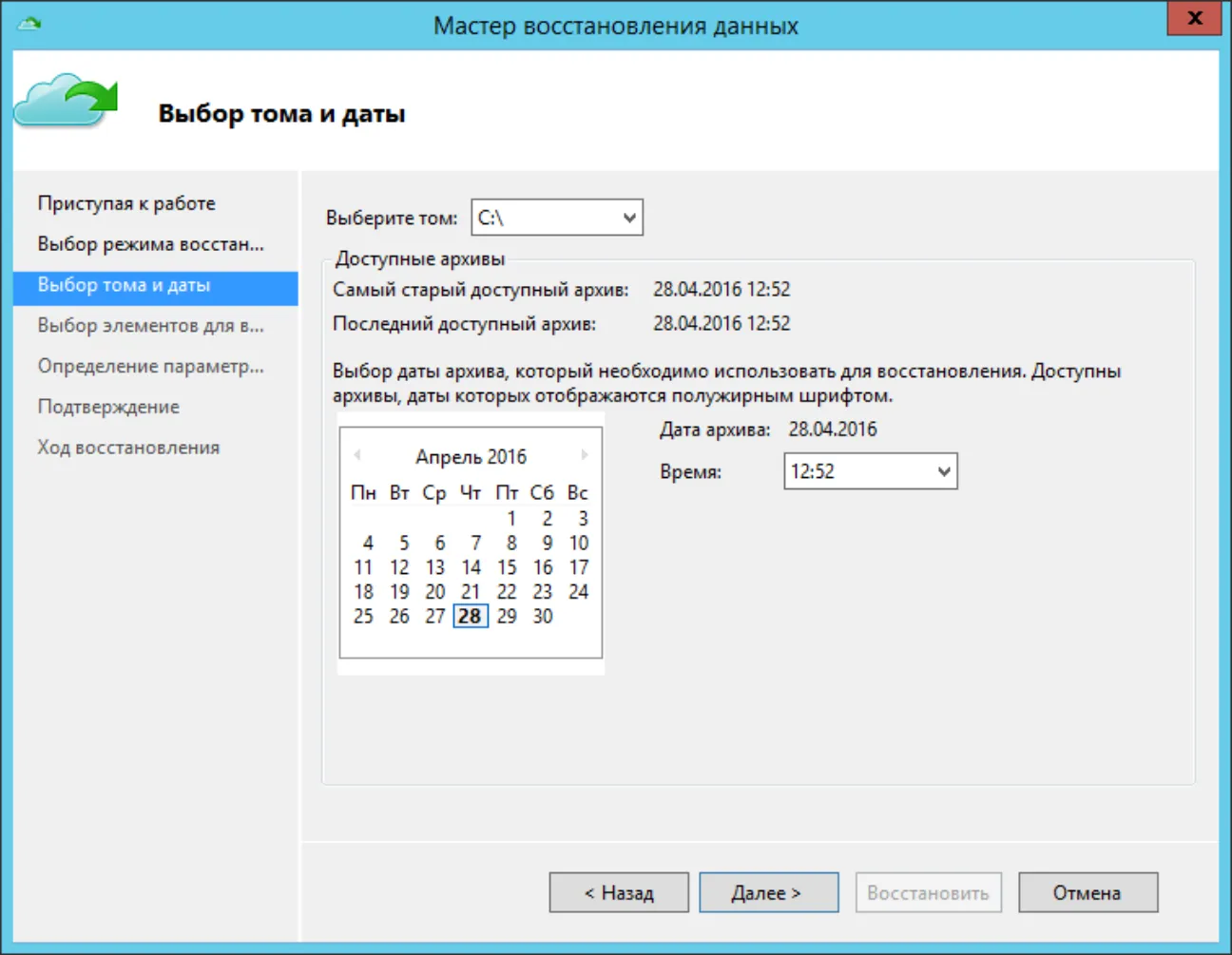Image resolution: width=1232 pixels, height=955 pixels.
Task: Open the Выбор режима восстановления step
Action: pyautogui.click(x=151, y=244)
